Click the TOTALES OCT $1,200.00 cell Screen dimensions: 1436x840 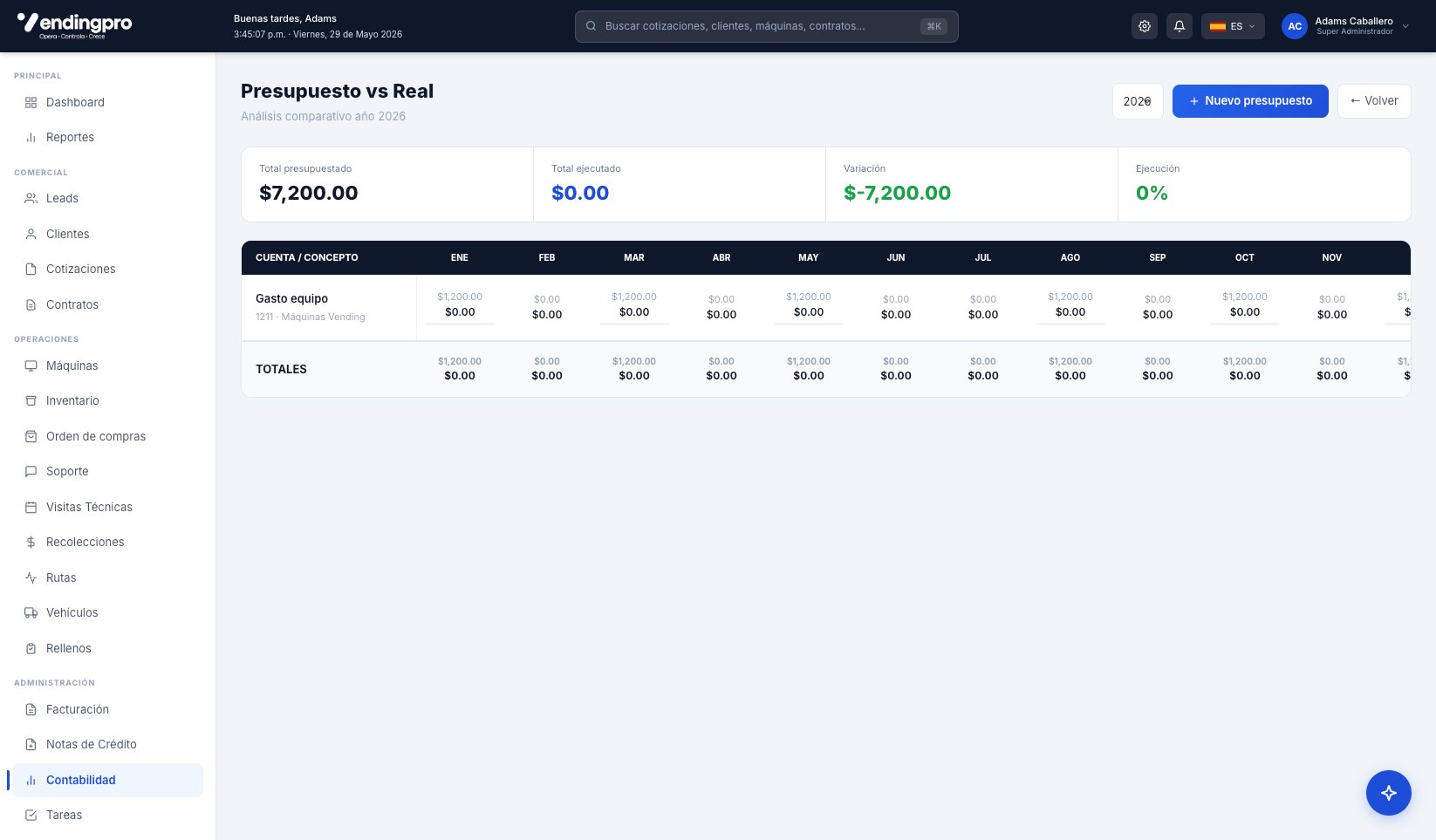[x=1245, y=361]
